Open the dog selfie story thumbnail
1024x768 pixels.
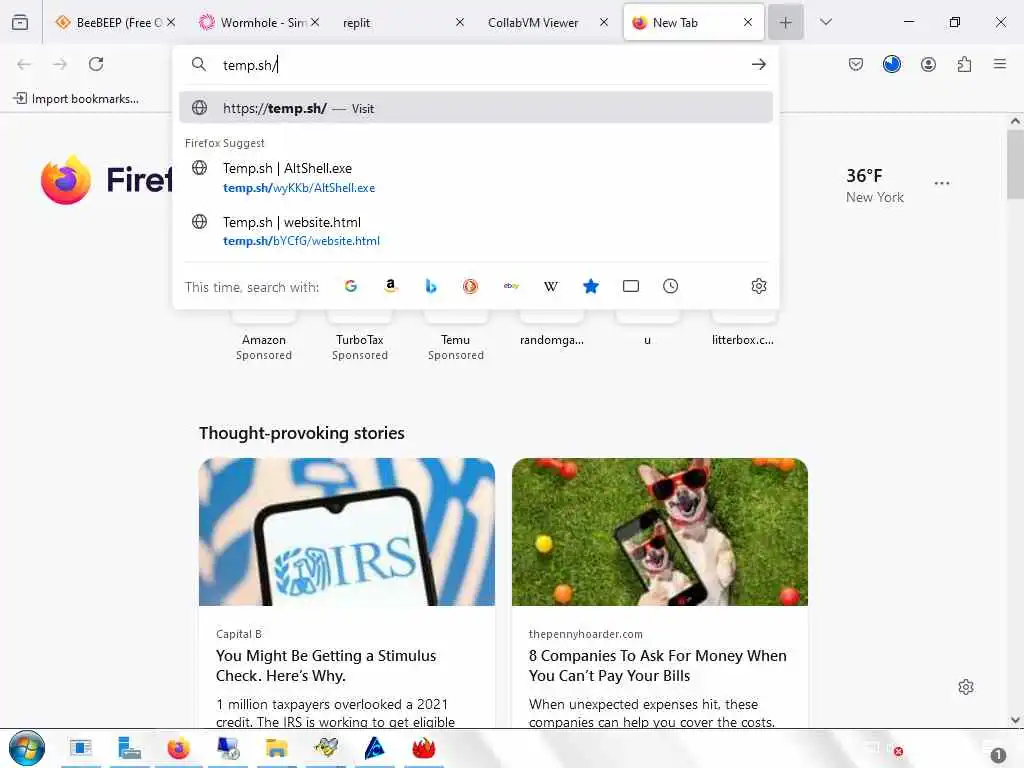[x=660, y=532]
